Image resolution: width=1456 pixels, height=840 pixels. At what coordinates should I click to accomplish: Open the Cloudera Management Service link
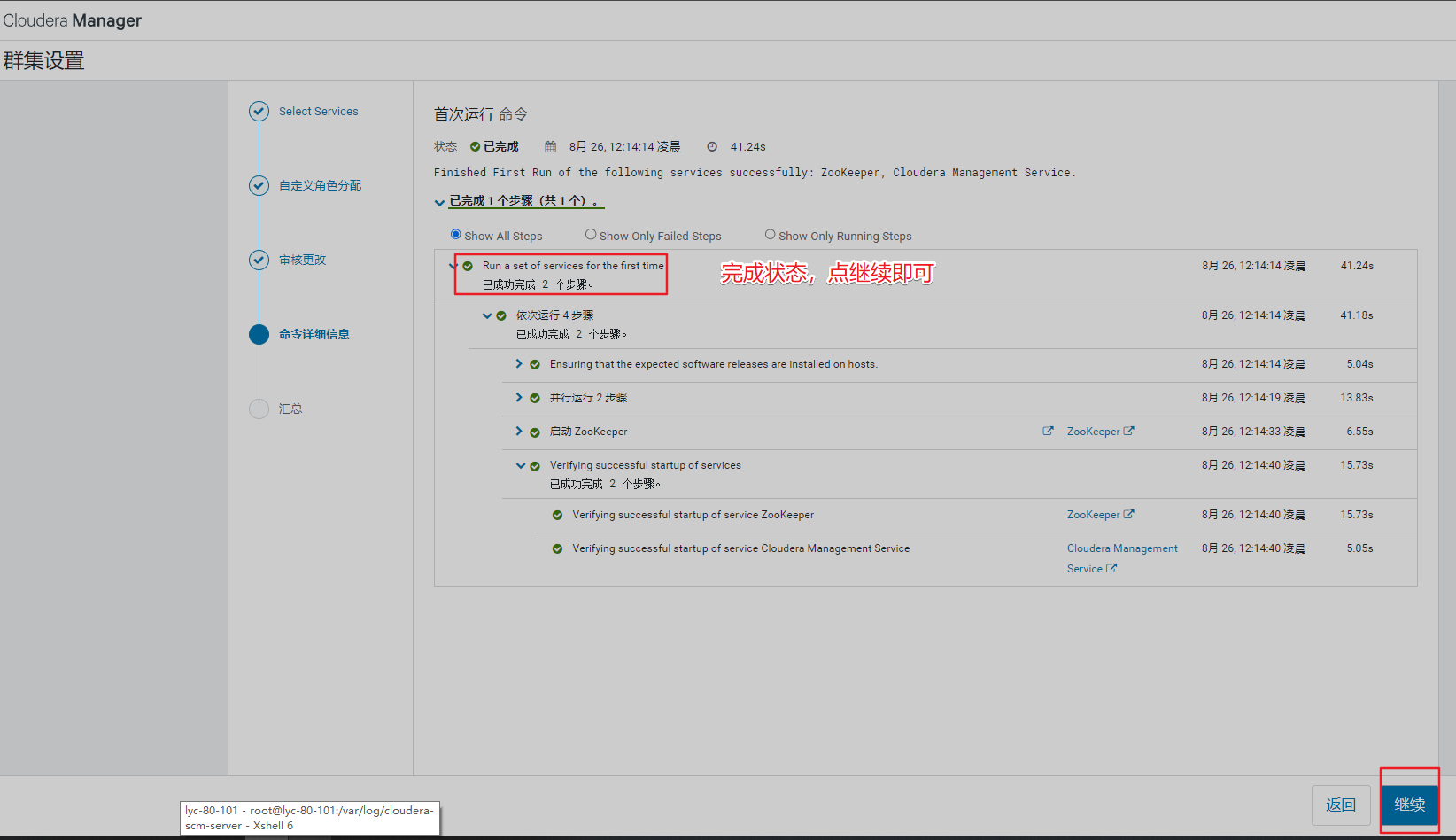point(1122,558)
